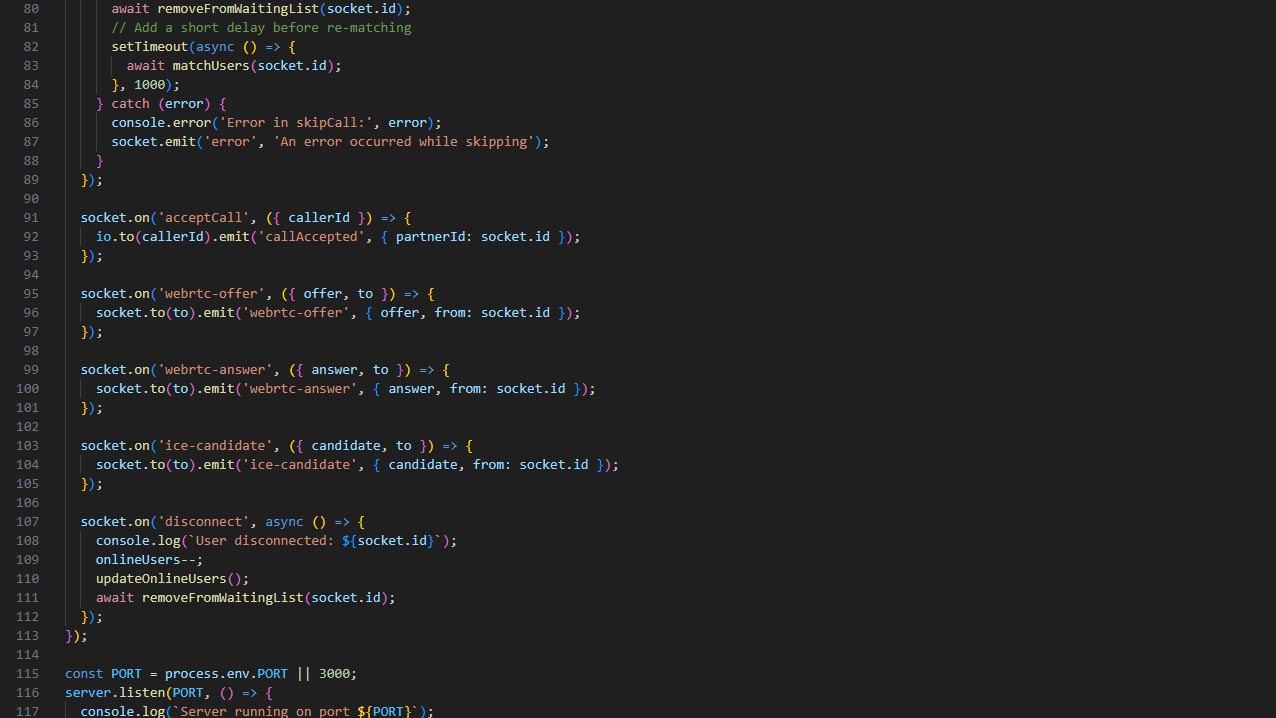Click the catch keyword
1276x718 pixels.
click(130, 103)
